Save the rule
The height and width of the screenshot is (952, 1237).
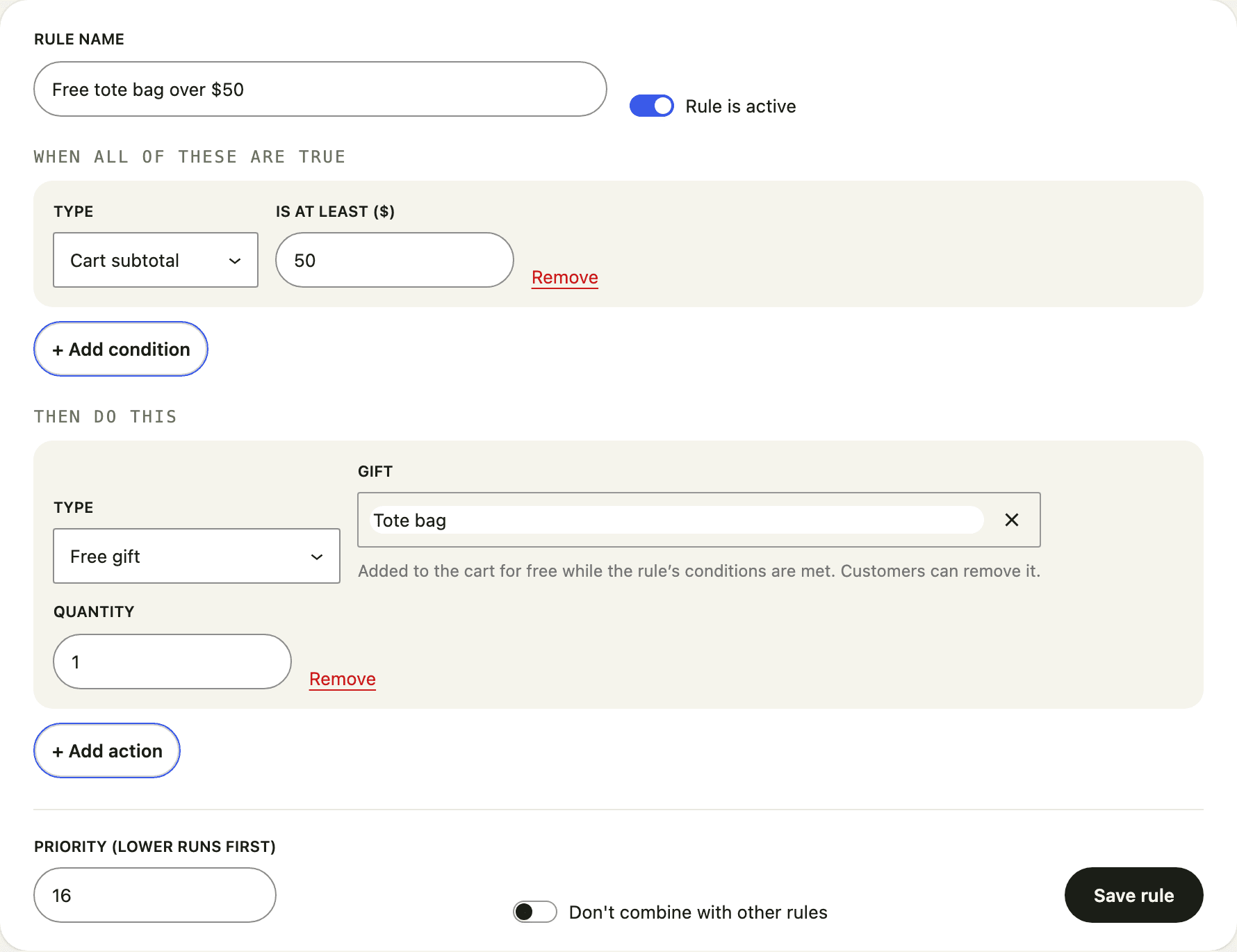[1134, 895]
